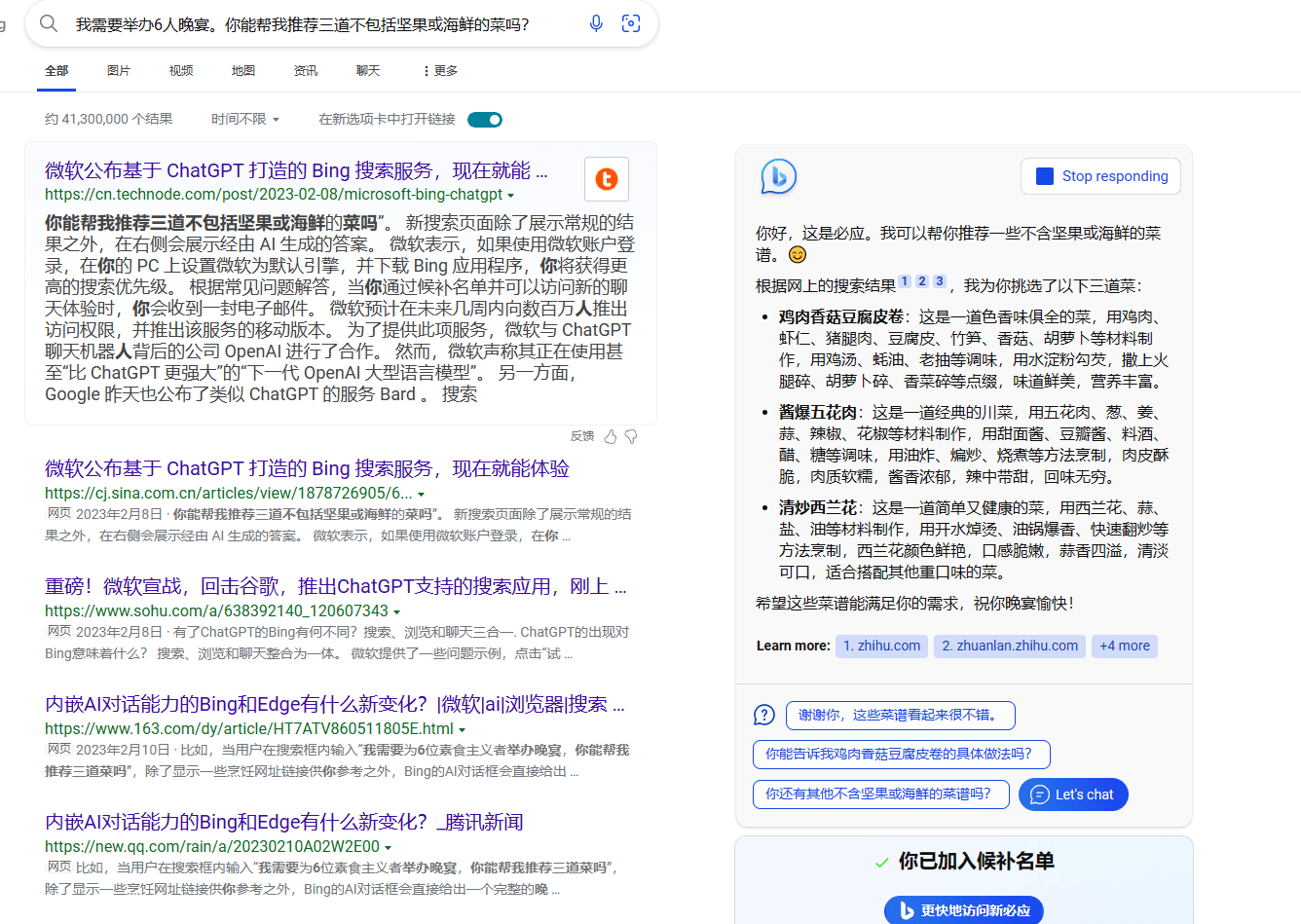Open the 重磅！微软宣战 sohu result
This screenshot has width=1301, height=924.
tap(336, 587)
